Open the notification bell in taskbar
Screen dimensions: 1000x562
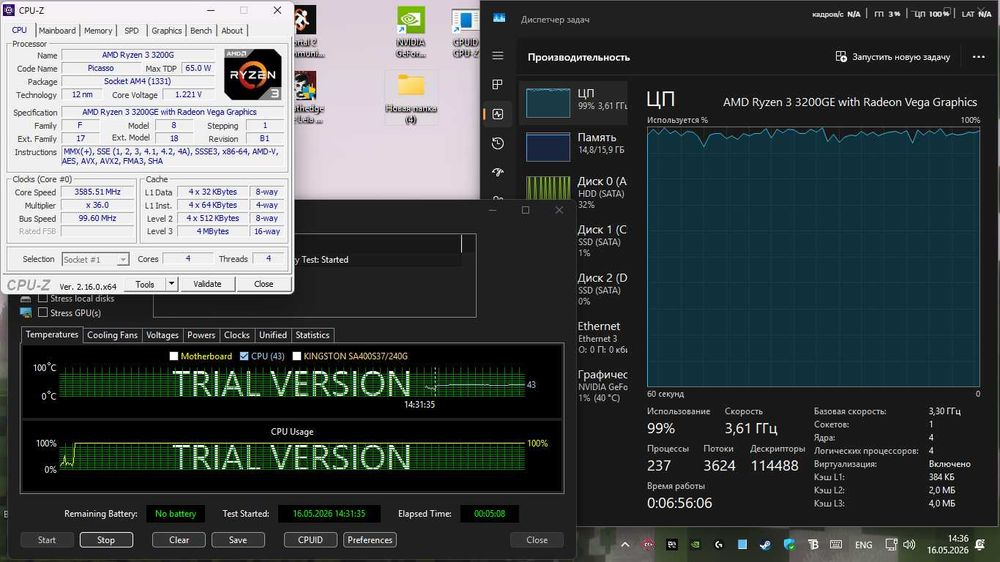coord(980,545)
